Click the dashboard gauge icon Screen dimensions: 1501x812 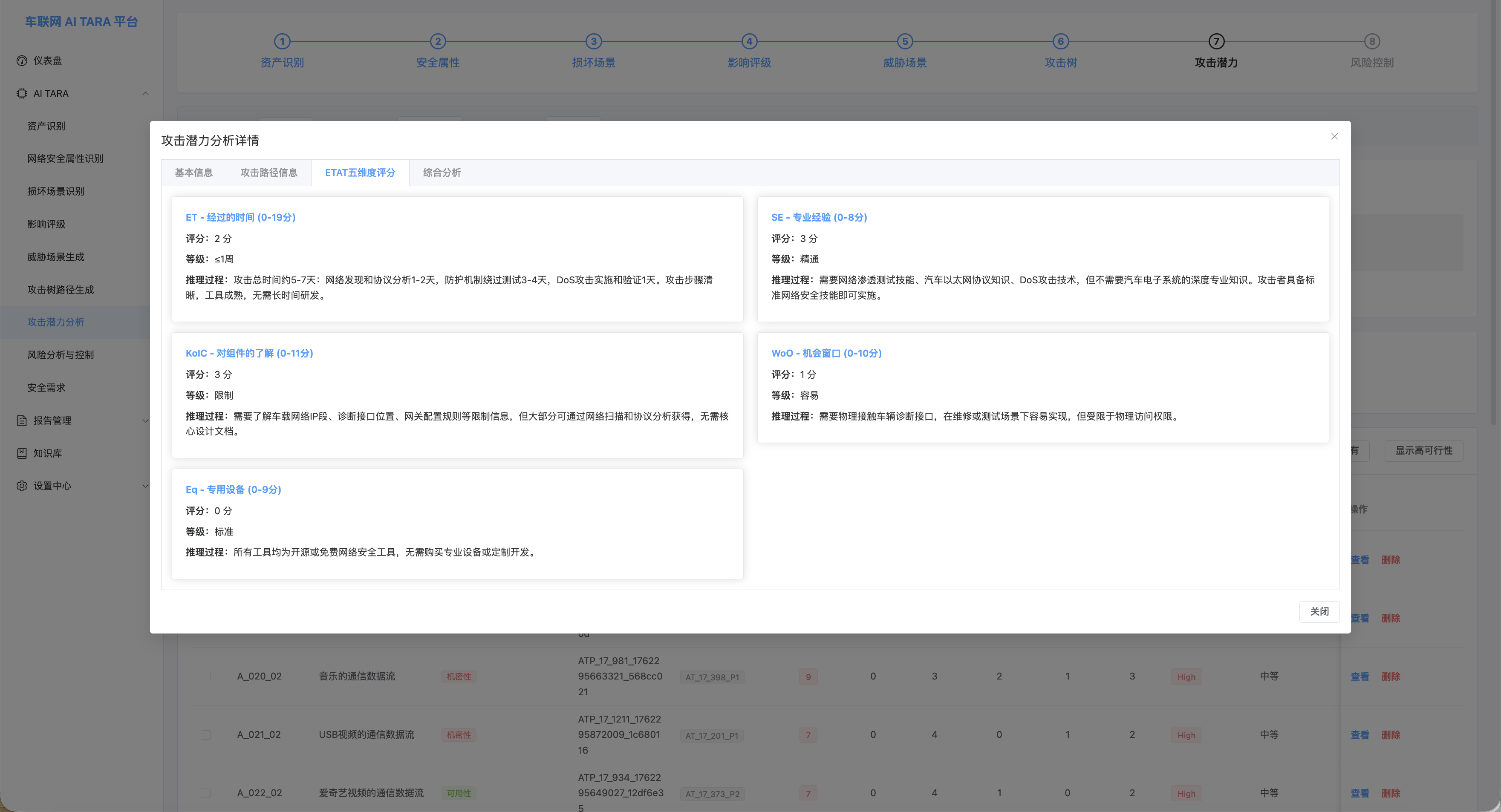22,60
